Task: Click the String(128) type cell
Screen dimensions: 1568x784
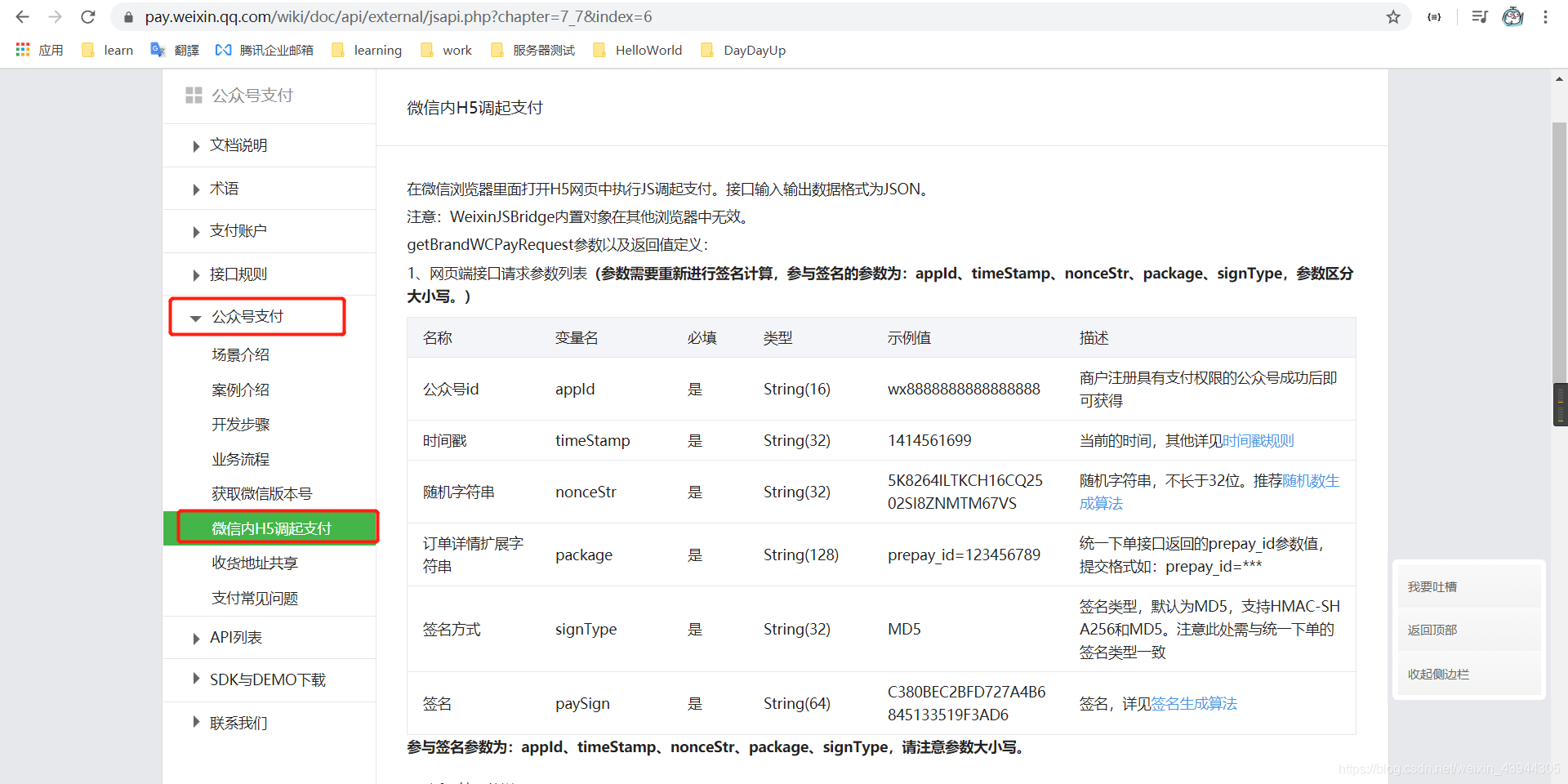Action: (801, 555)
